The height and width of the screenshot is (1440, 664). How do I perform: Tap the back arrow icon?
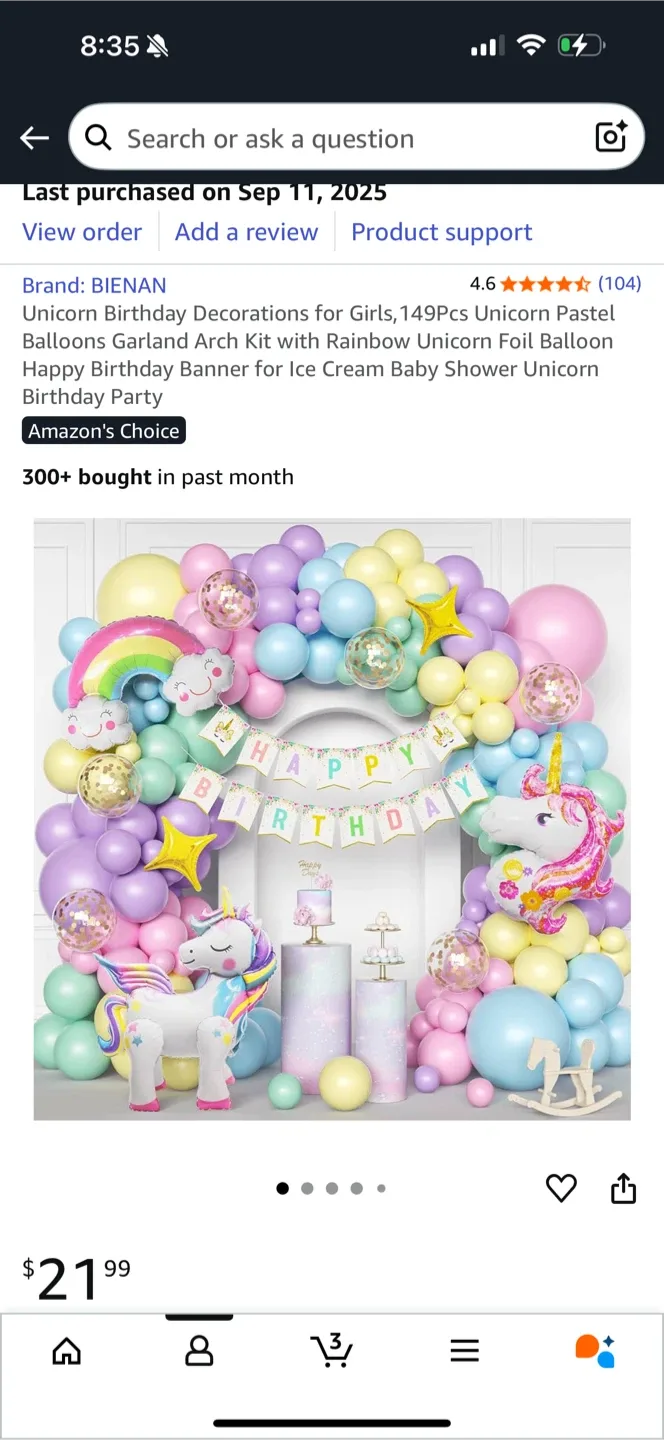click(34, 138)
